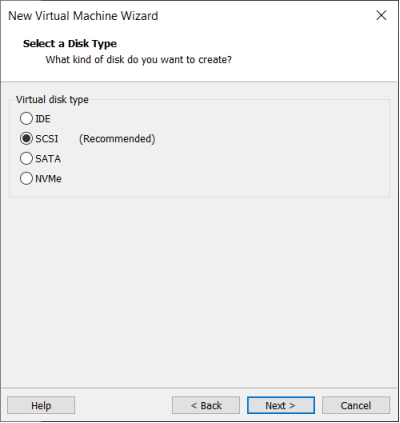Viewport: 400px width, 423px height.
Task: Choose the SCSI radio button circle
Action: coord(26,139)
